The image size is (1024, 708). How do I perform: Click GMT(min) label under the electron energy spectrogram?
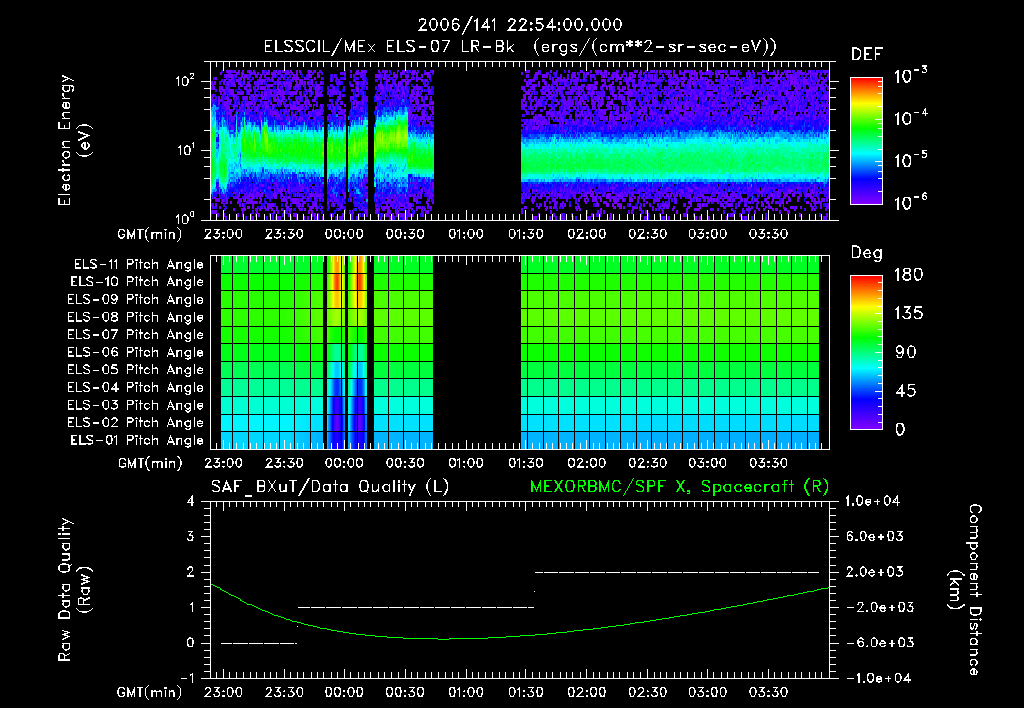point(150,234)
